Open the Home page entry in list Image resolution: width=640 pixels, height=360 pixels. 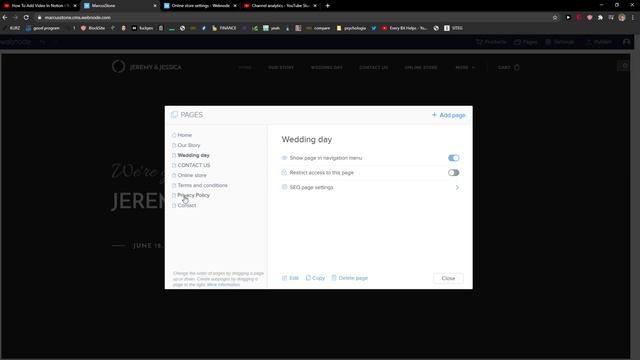point(184,135)
